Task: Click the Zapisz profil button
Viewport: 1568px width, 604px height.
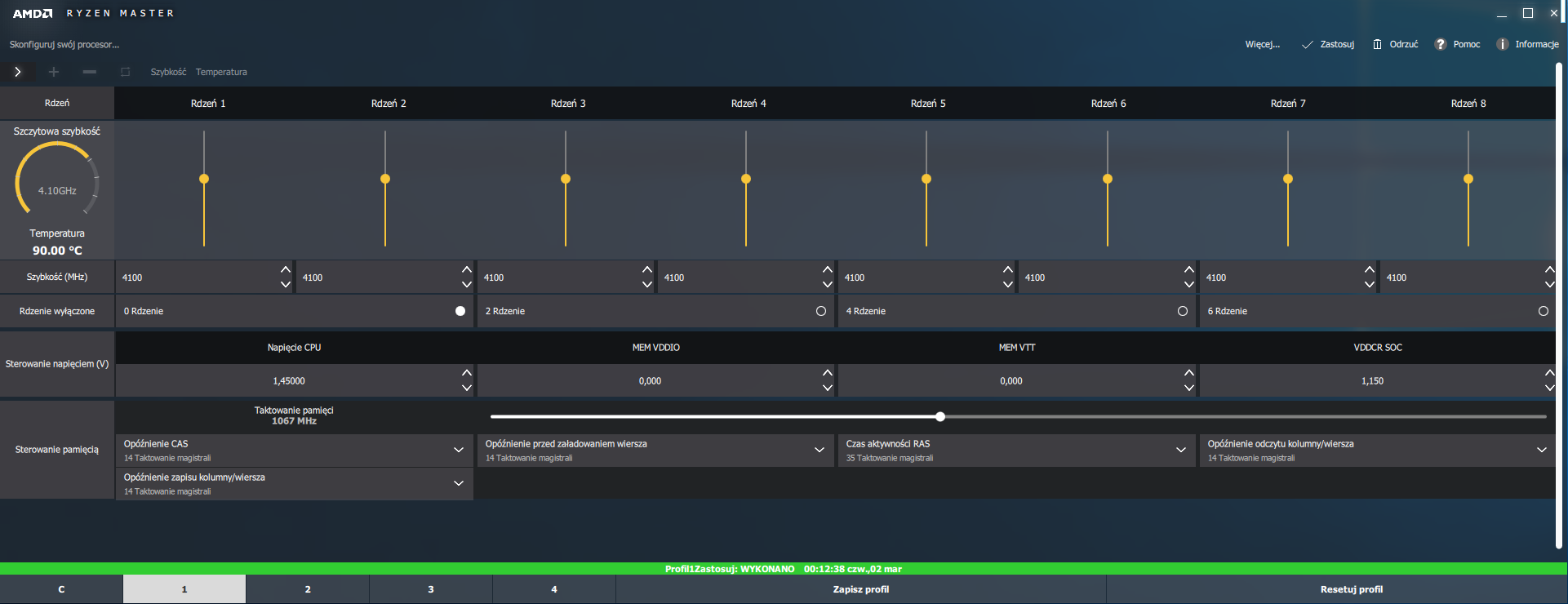Action: (x=860, y=589)
